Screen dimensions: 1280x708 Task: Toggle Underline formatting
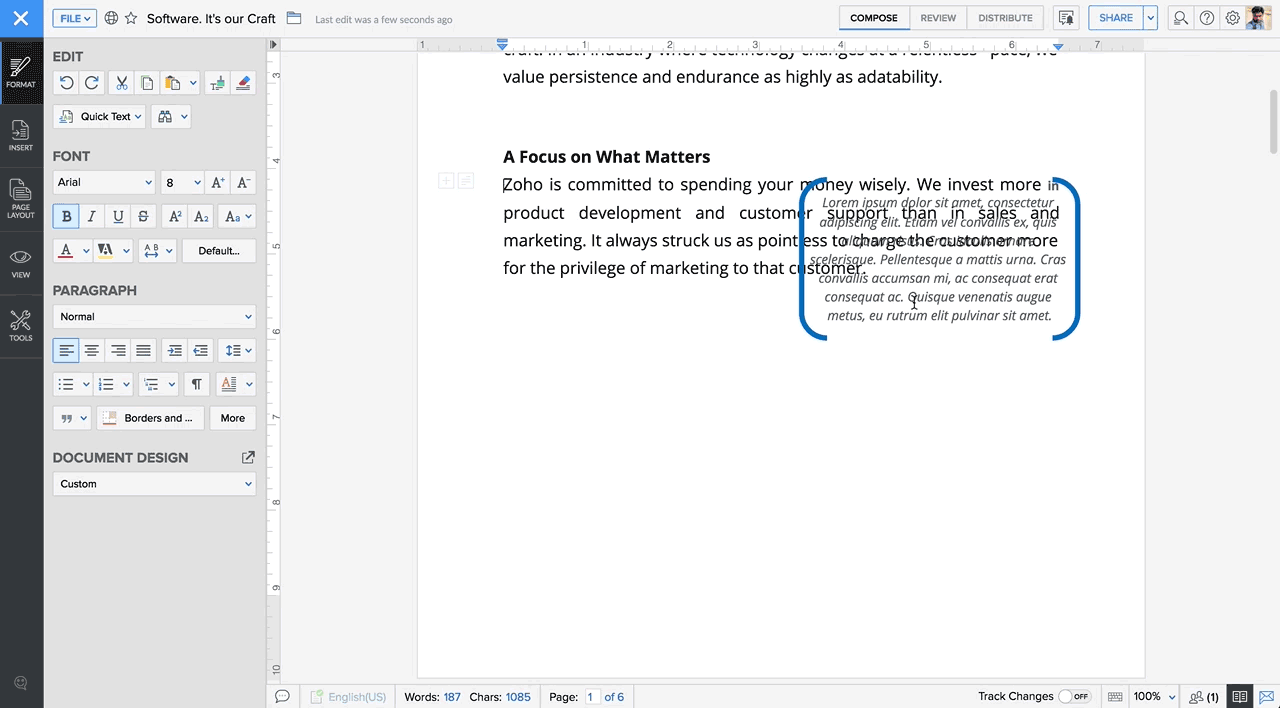click(117, 216)
